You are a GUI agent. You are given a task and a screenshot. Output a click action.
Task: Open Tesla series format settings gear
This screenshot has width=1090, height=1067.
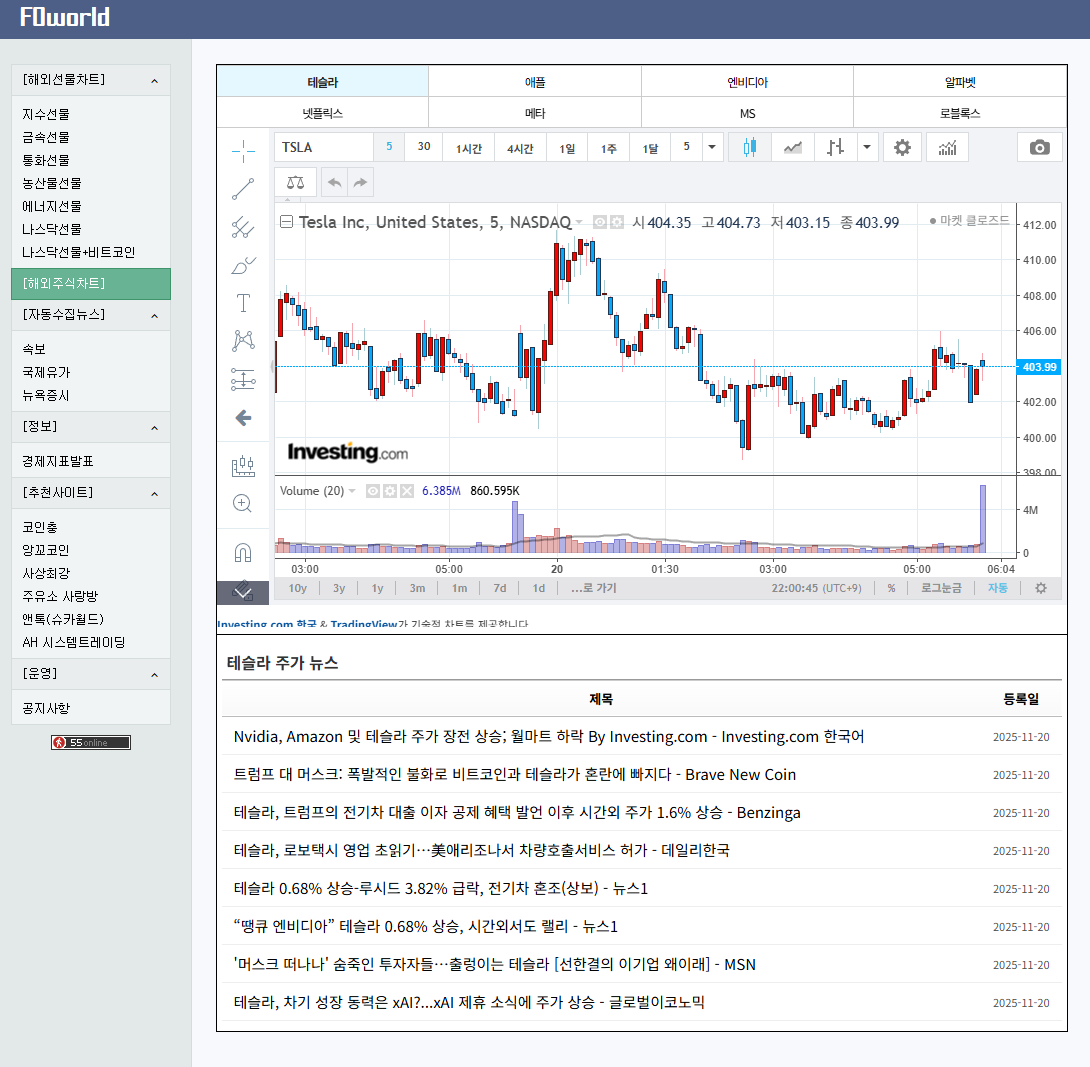pos(617,222)
